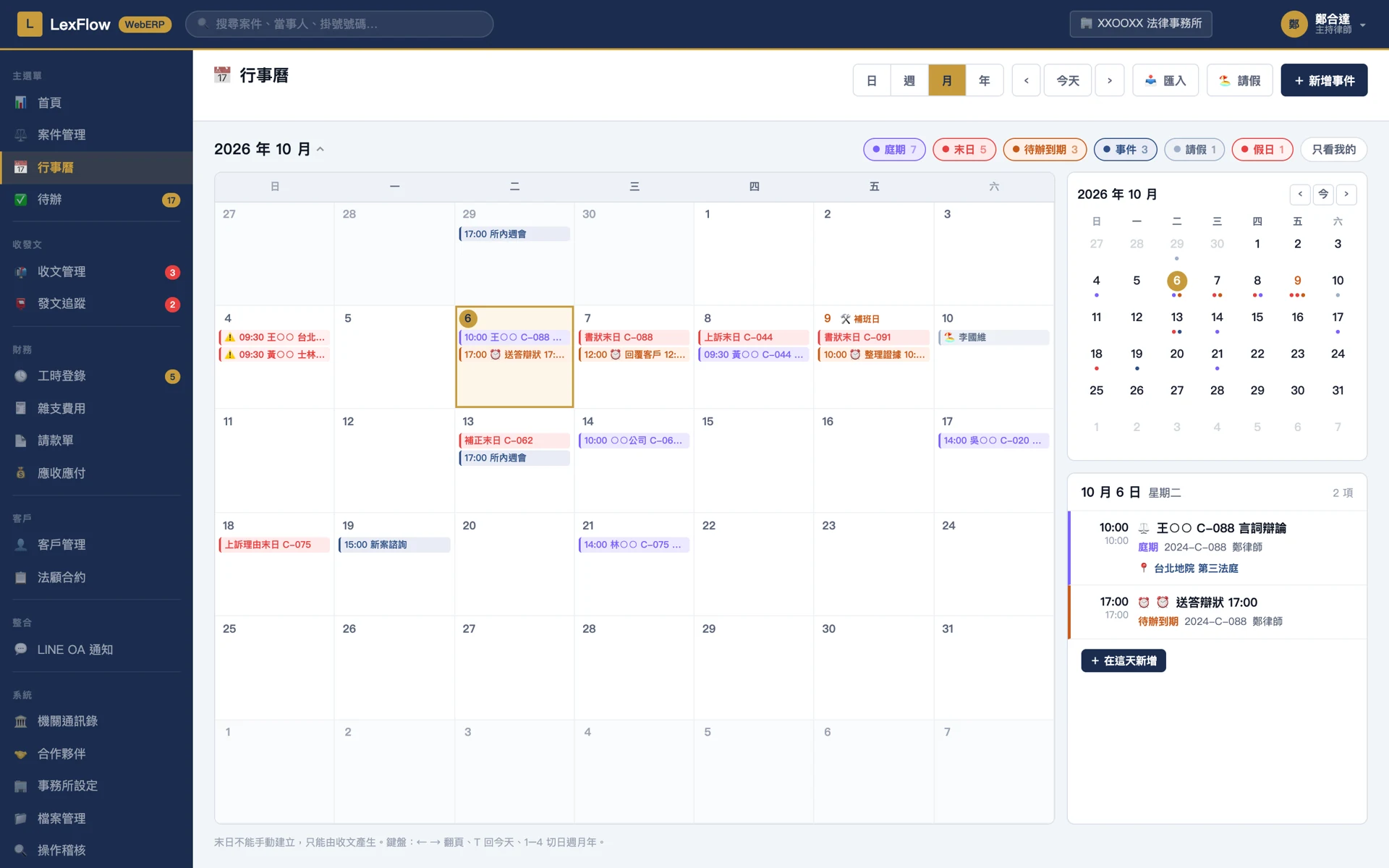
Task: Switch to the 週 view tab
Action: pyautogui.click(x=909, y=80)
